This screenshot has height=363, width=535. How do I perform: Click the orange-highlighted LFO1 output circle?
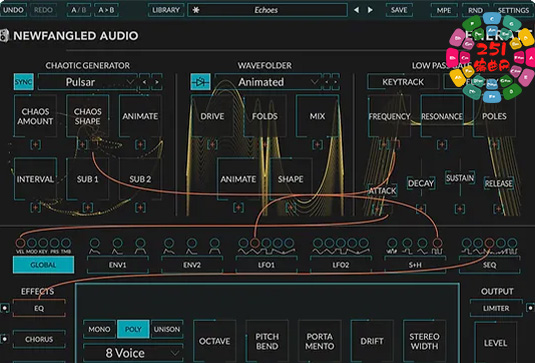[255, 243]
